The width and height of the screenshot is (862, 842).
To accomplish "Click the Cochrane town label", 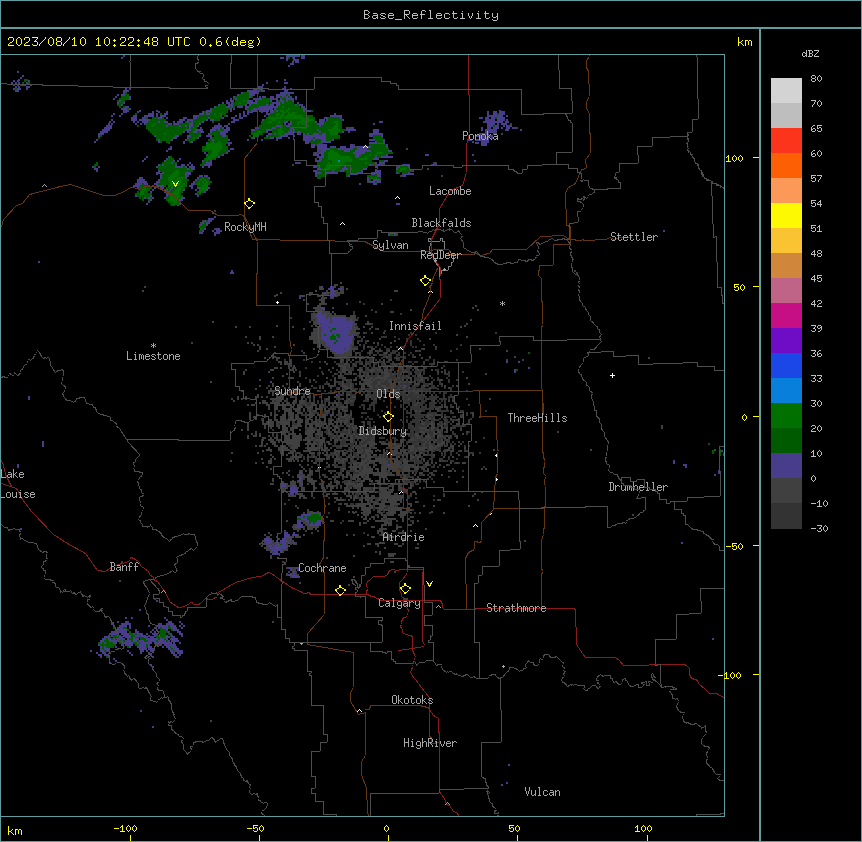I will 322,568.
